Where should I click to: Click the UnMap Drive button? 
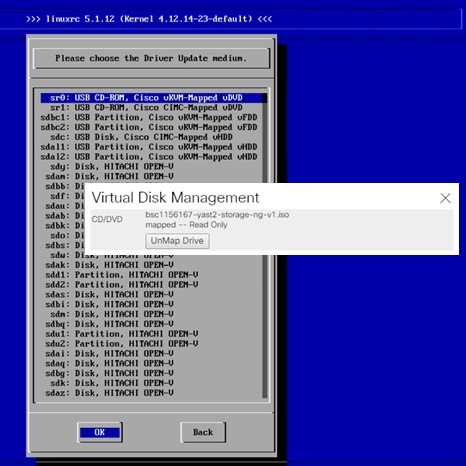click(177, 241)
